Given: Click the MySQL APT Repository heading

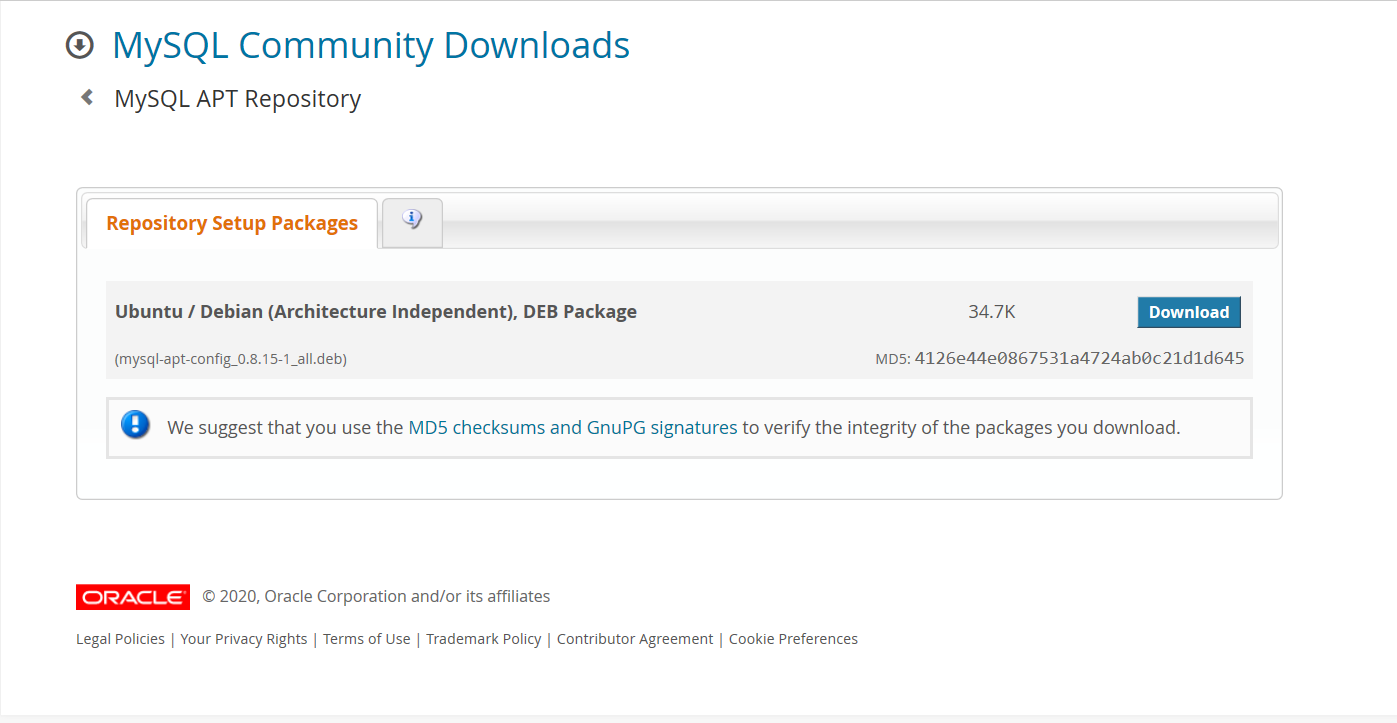Looking at the screenshot, I should [238, 99].
